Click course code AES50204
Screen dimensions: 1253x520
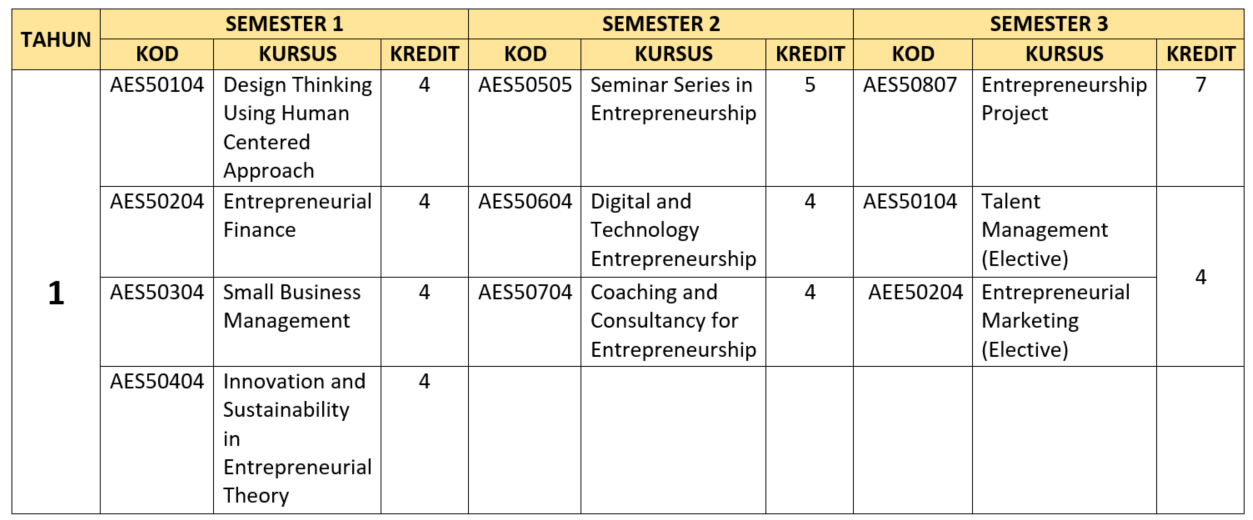[x=157, y=202]
